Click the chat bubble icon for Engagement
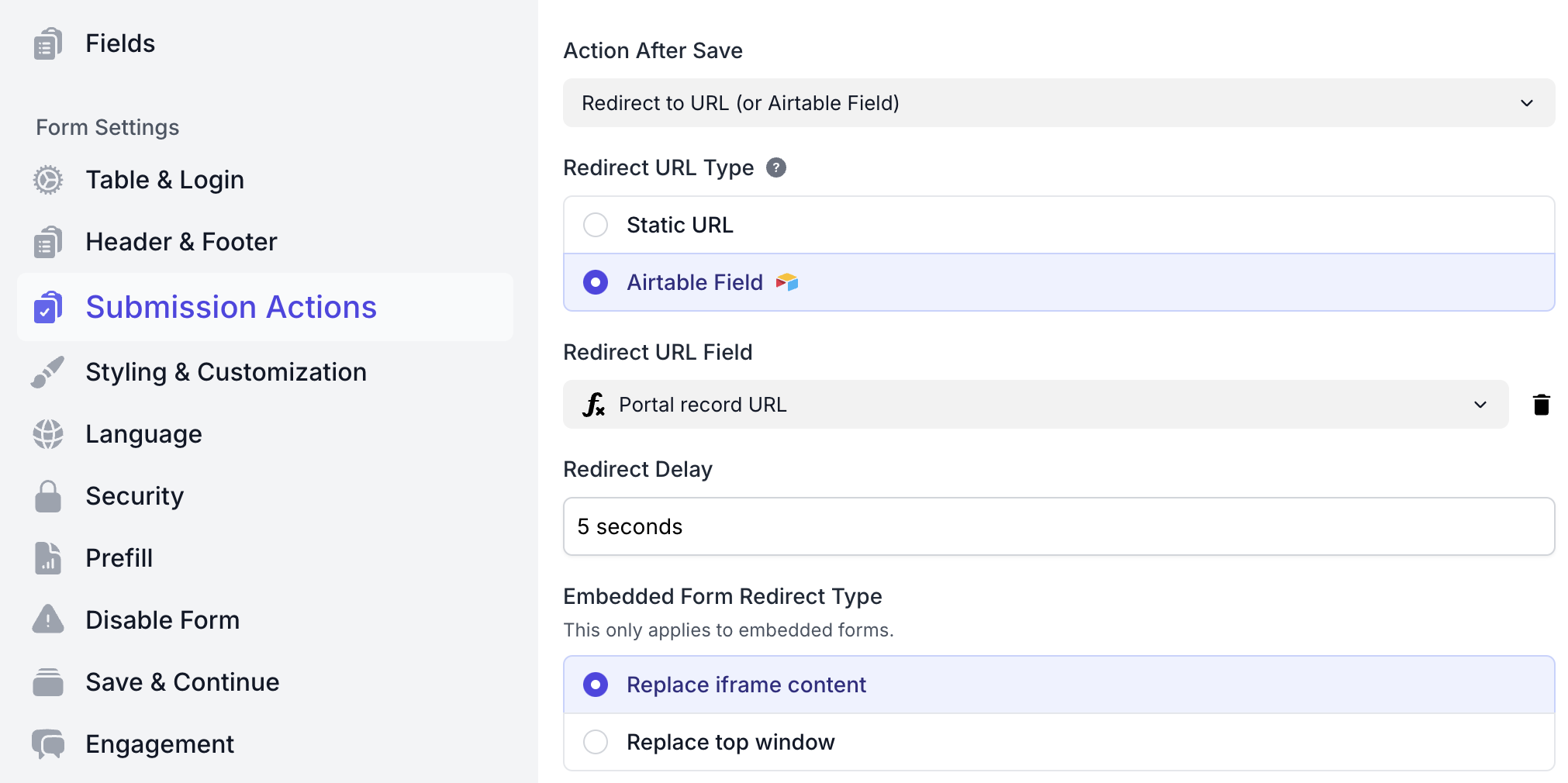Viewport: 1568px width, 783px height. 48,744
